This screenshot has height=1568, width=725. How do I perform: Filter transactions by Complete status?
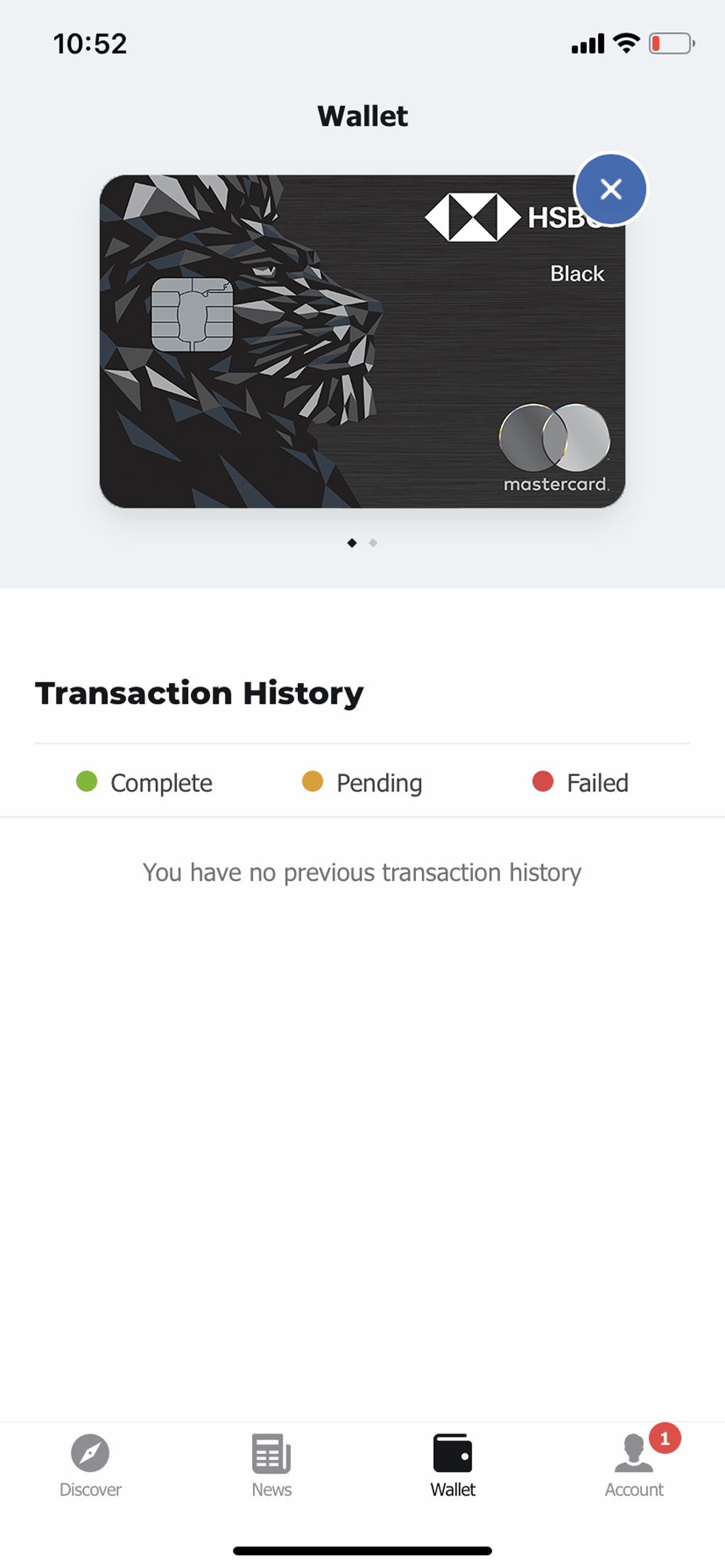(x=144, y=783)
